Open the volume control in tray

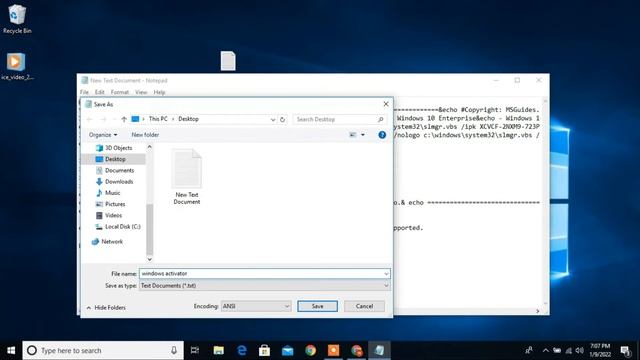click(x=580, y=350)
